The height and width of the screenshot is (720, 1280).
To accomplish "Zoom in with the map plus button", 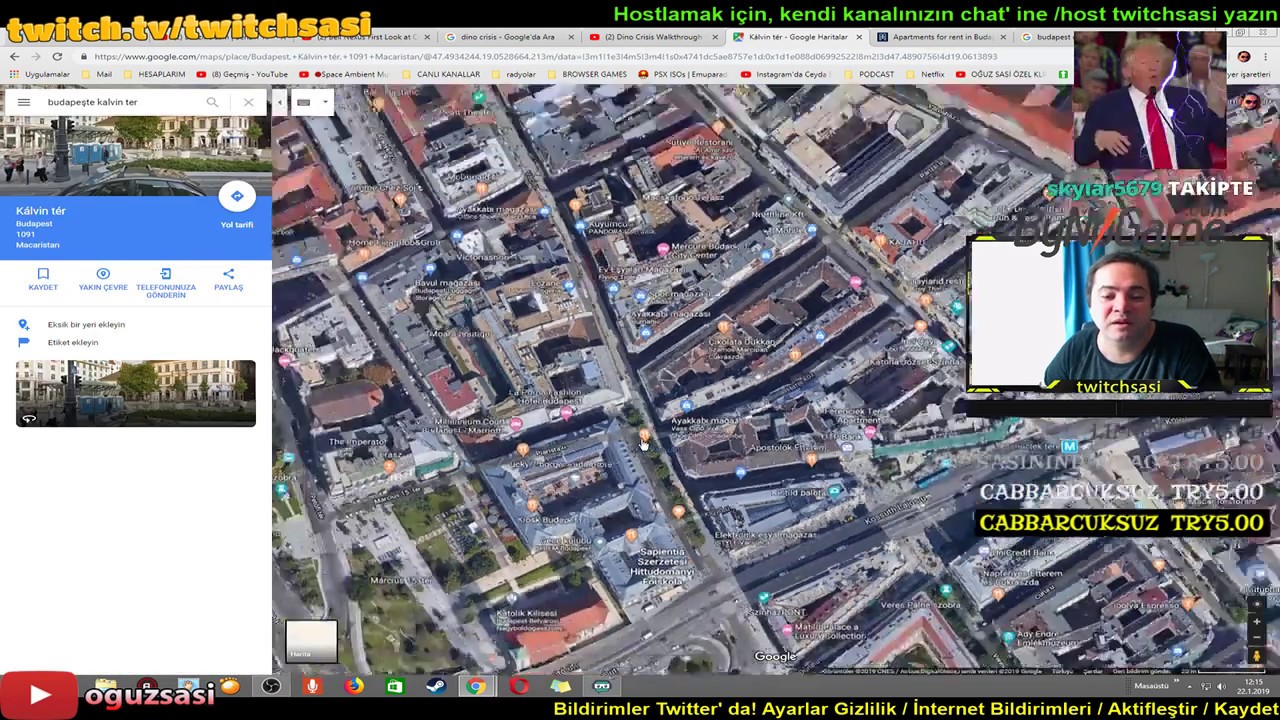I will coord(1257,621).
